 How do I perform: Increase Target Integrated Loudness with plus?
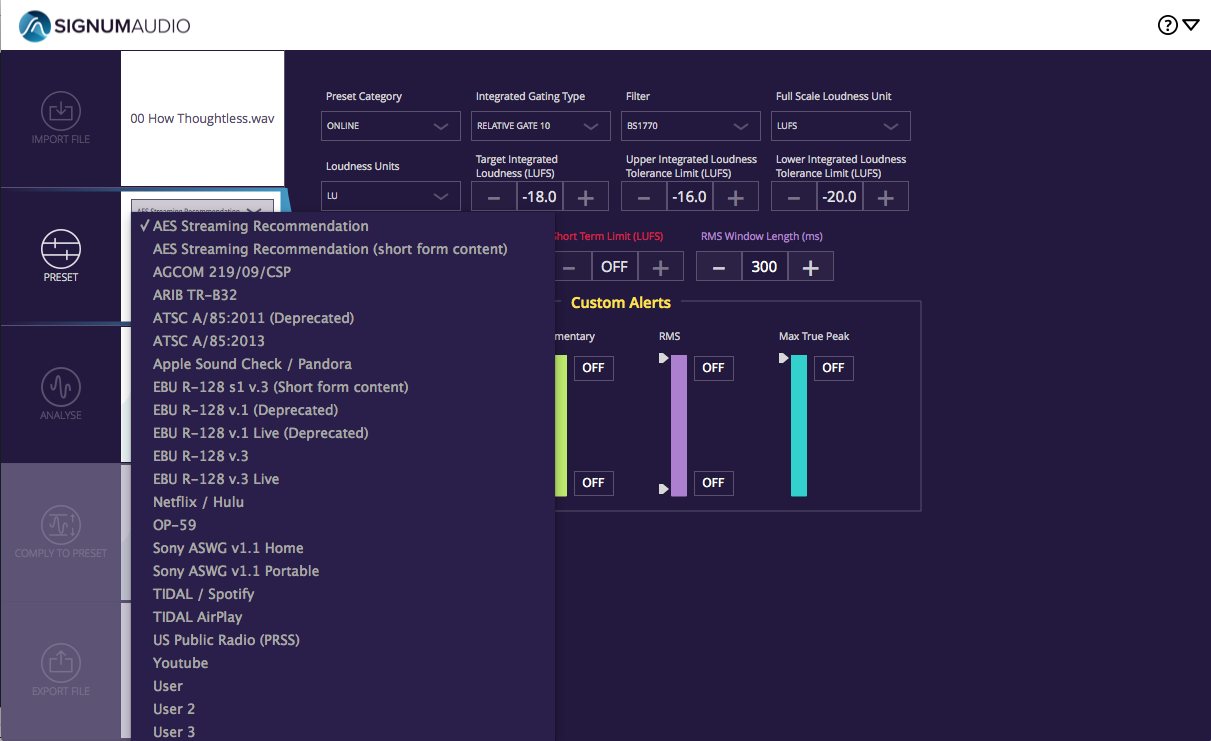(586, 197)
